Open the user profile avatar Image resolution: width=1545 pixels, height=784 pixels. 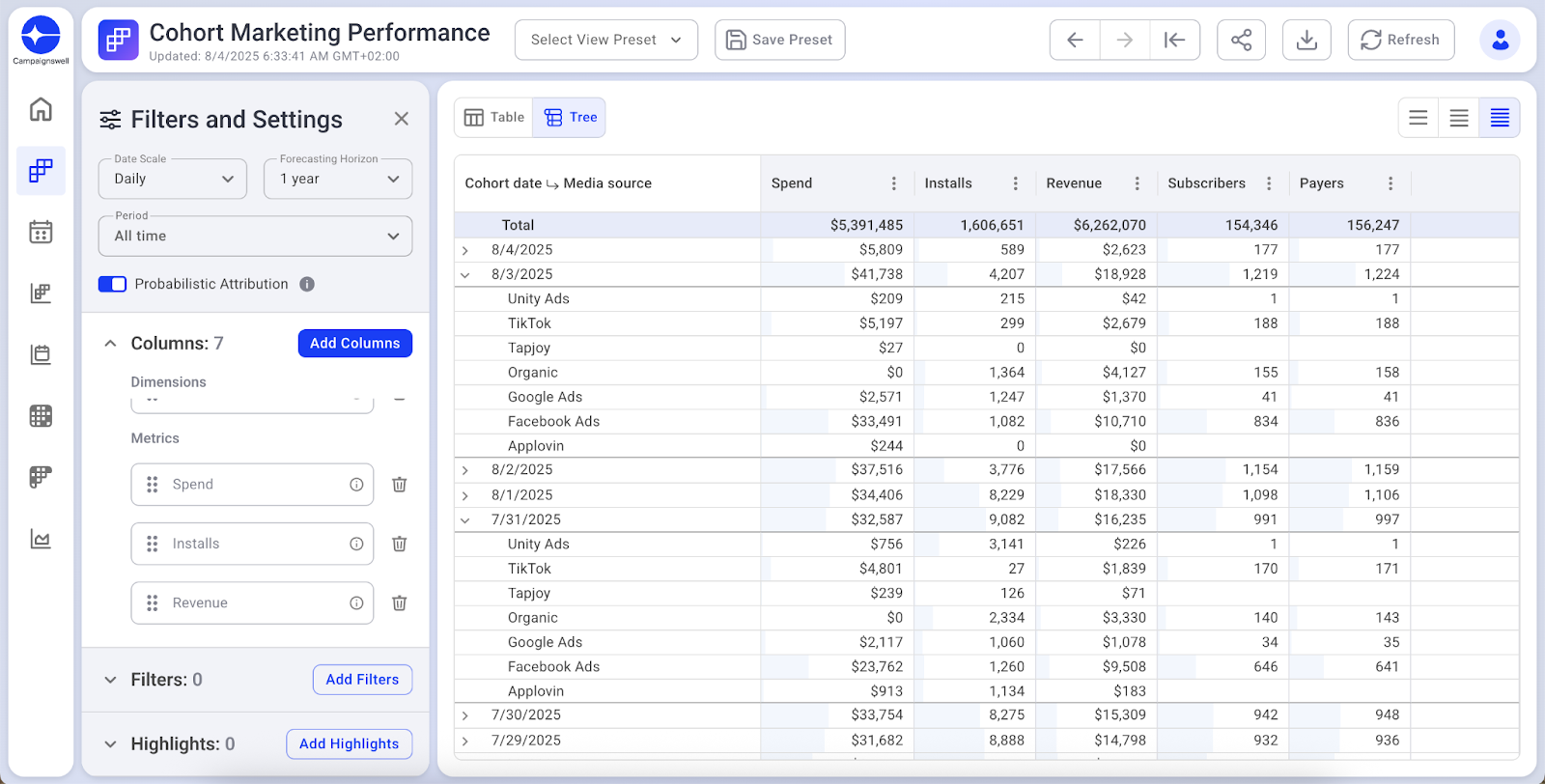pos(1500,40)
